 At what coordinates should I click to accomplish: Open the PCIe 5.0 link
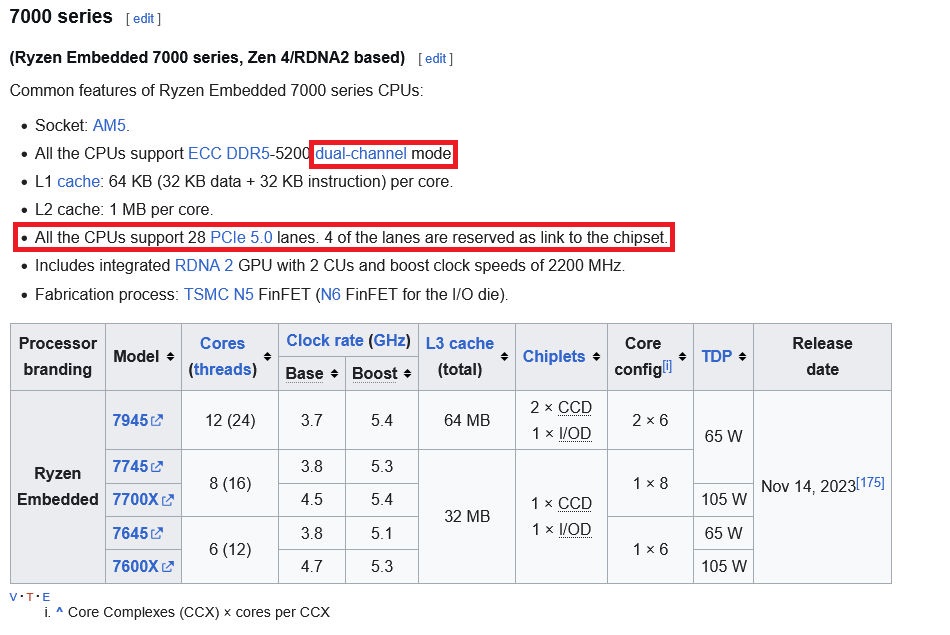pos(241,238)
